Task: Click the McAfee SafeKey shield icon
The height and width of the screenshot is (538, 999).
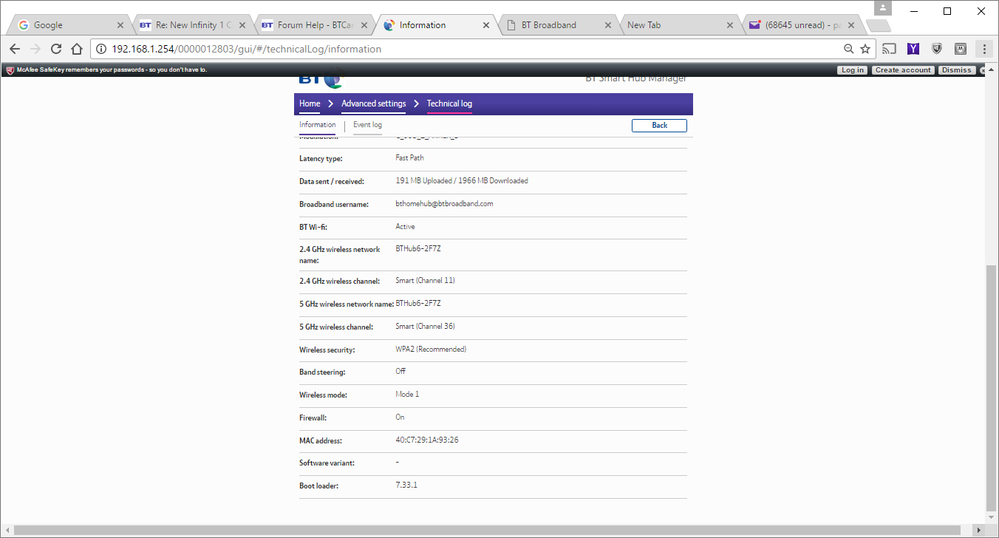Action: click(10, 70)
